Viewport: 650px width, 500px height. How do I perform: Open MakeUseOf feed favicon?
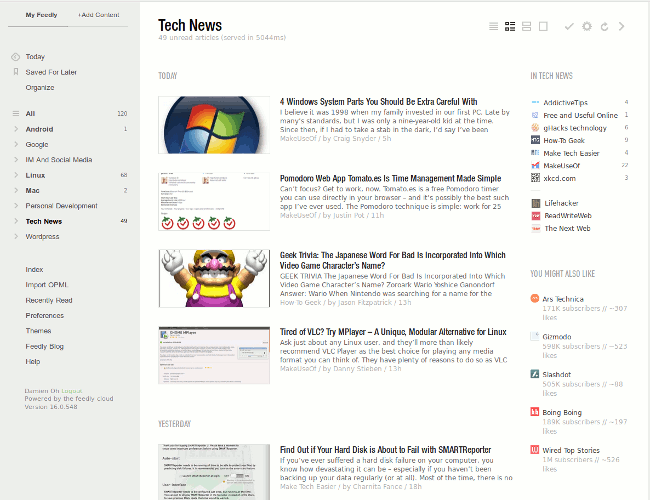(x=535, y=165)
